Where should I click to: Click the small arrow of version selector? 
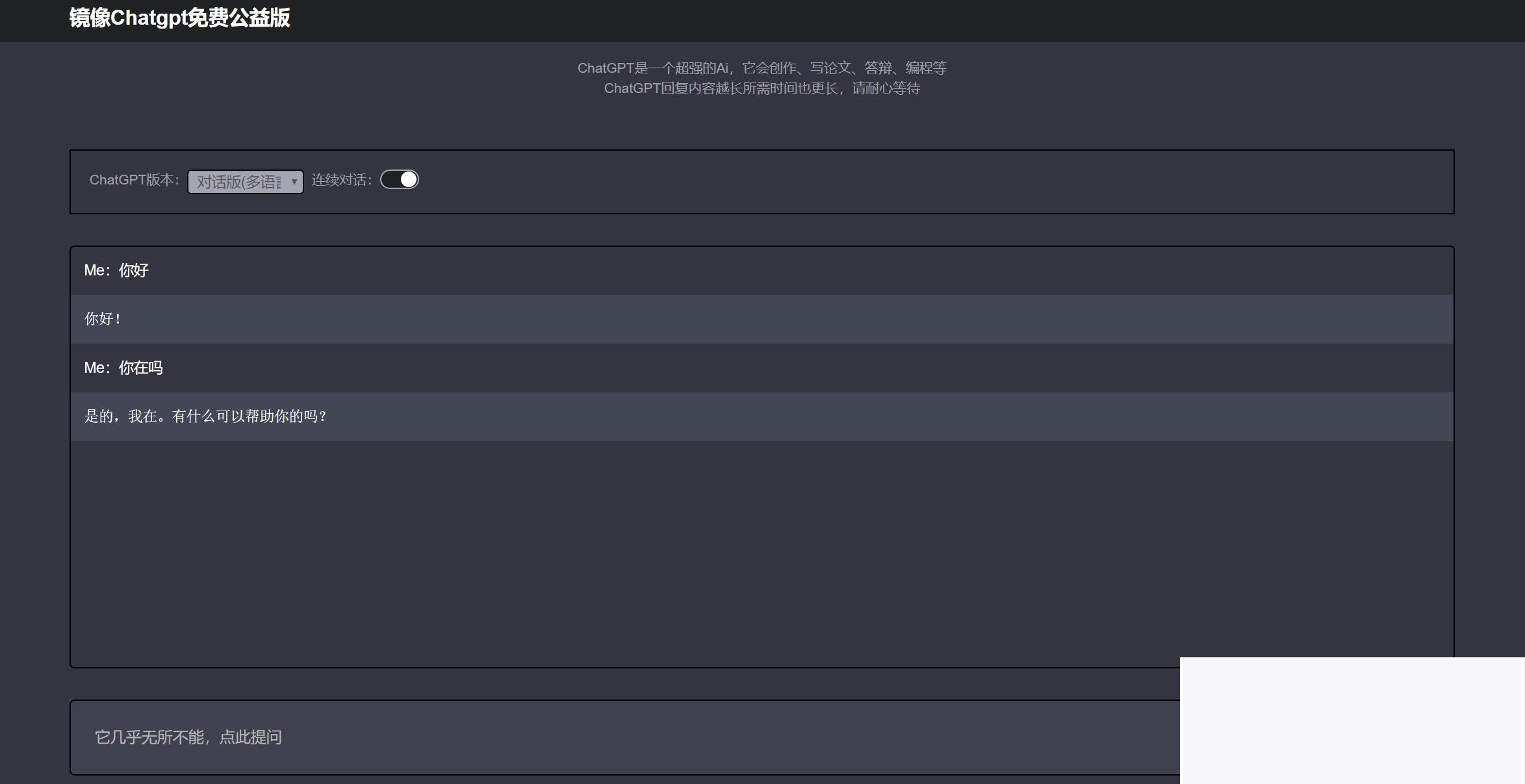pos(294,182)
